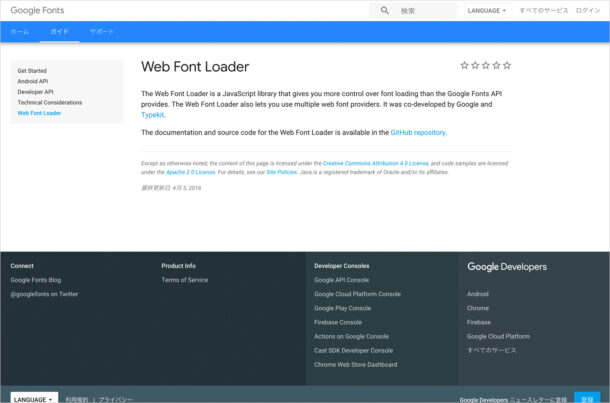Open the footer LANGUAGE dropdown
This screenshot has height=403, width=610.
[x=34, y=399]
